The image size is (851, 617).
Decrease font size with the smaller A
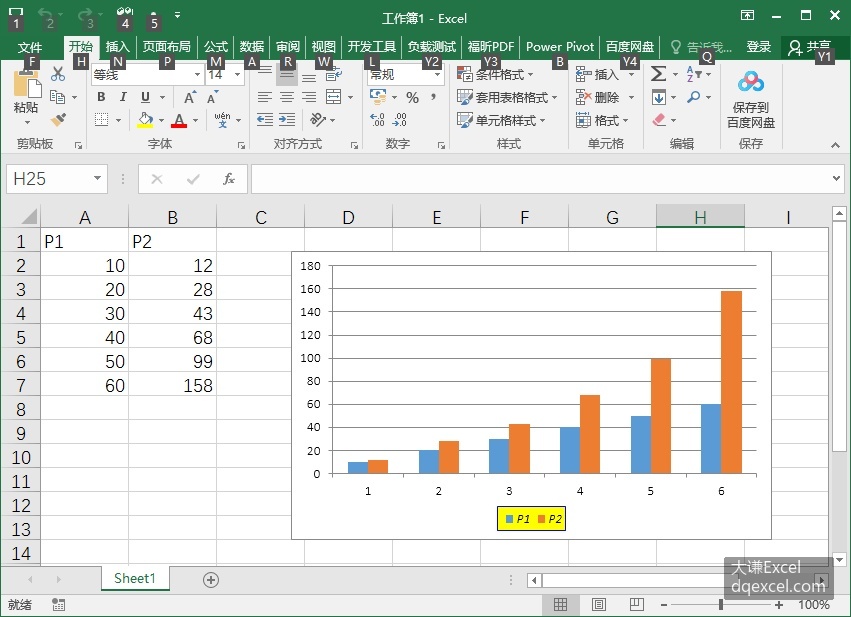[212, 98]
